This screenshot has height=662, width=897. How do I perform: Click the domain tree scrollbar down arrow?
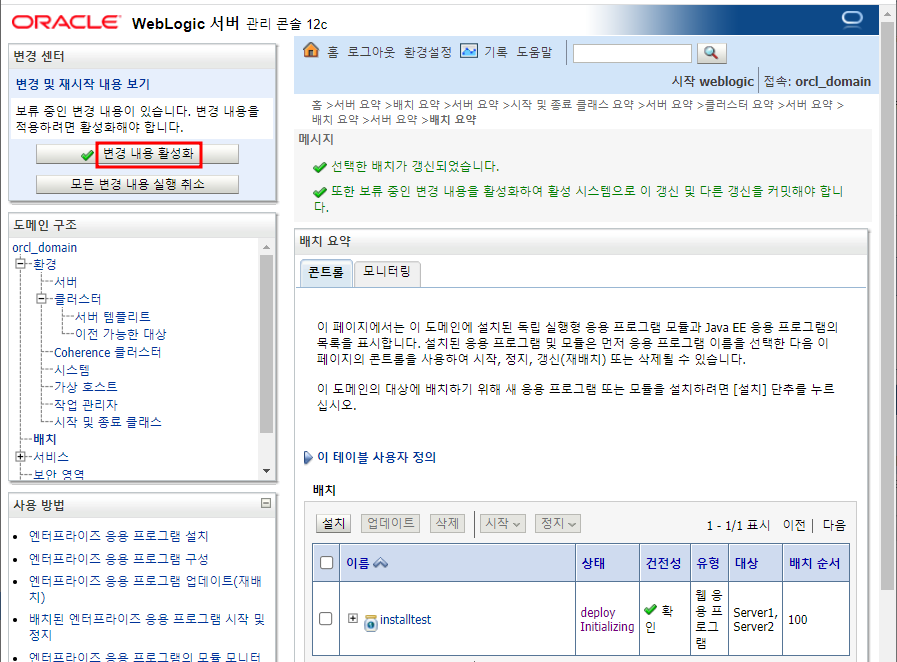(267, 471)
